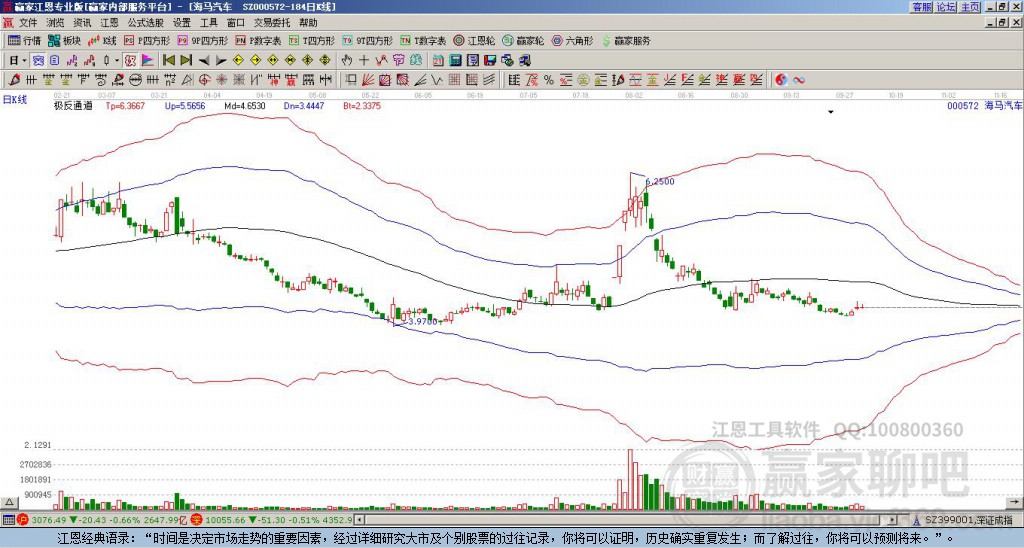The image size is (1024, 548).
Task: Click the grid icon in status bar
Action: pos(8,520)
